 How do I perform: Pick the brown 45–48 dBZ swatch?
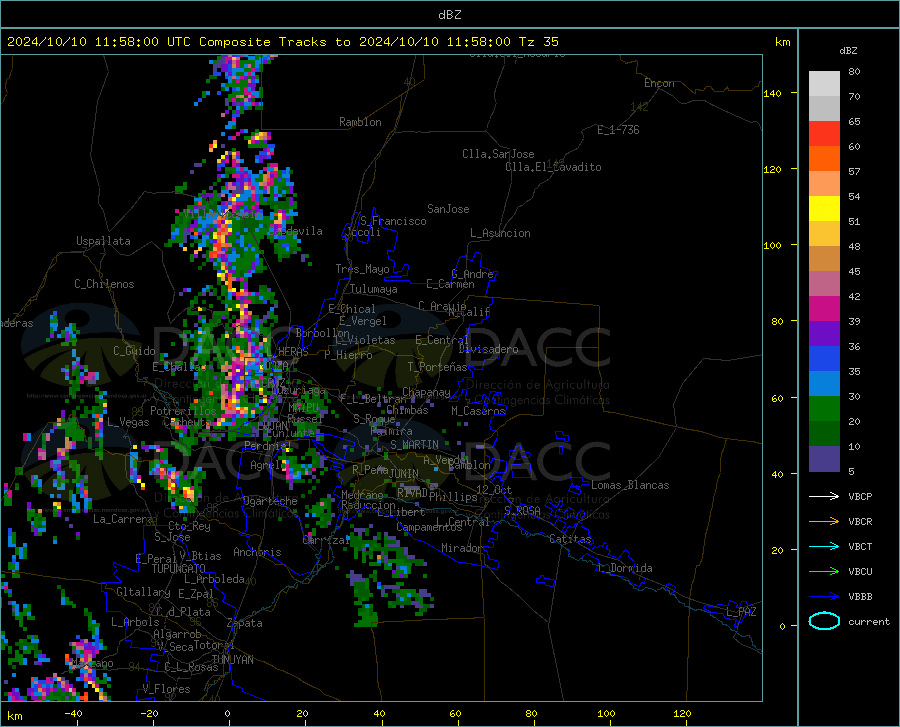(824, 259)
